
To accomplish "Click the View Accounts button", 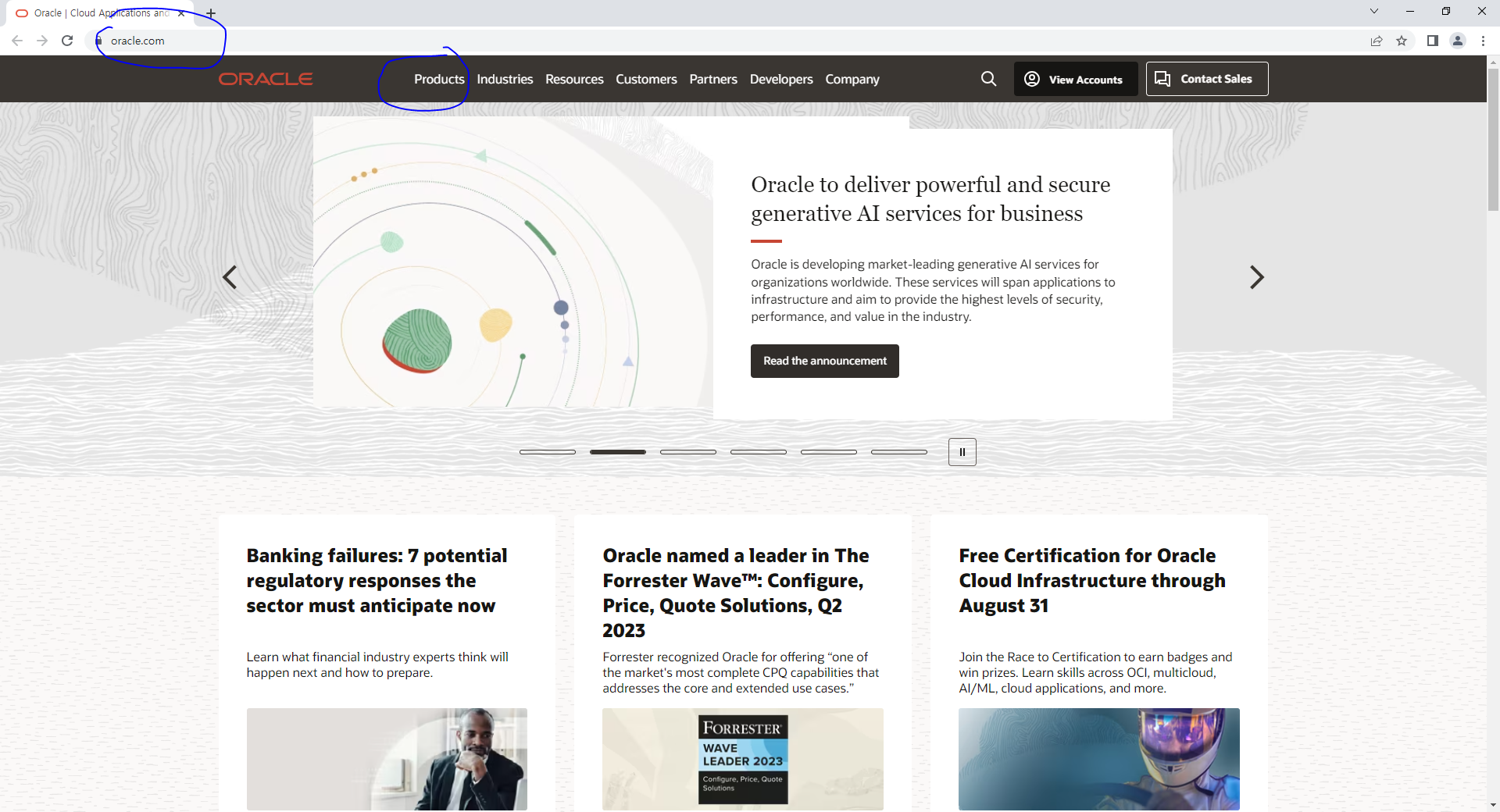I will coord(1076,79).
